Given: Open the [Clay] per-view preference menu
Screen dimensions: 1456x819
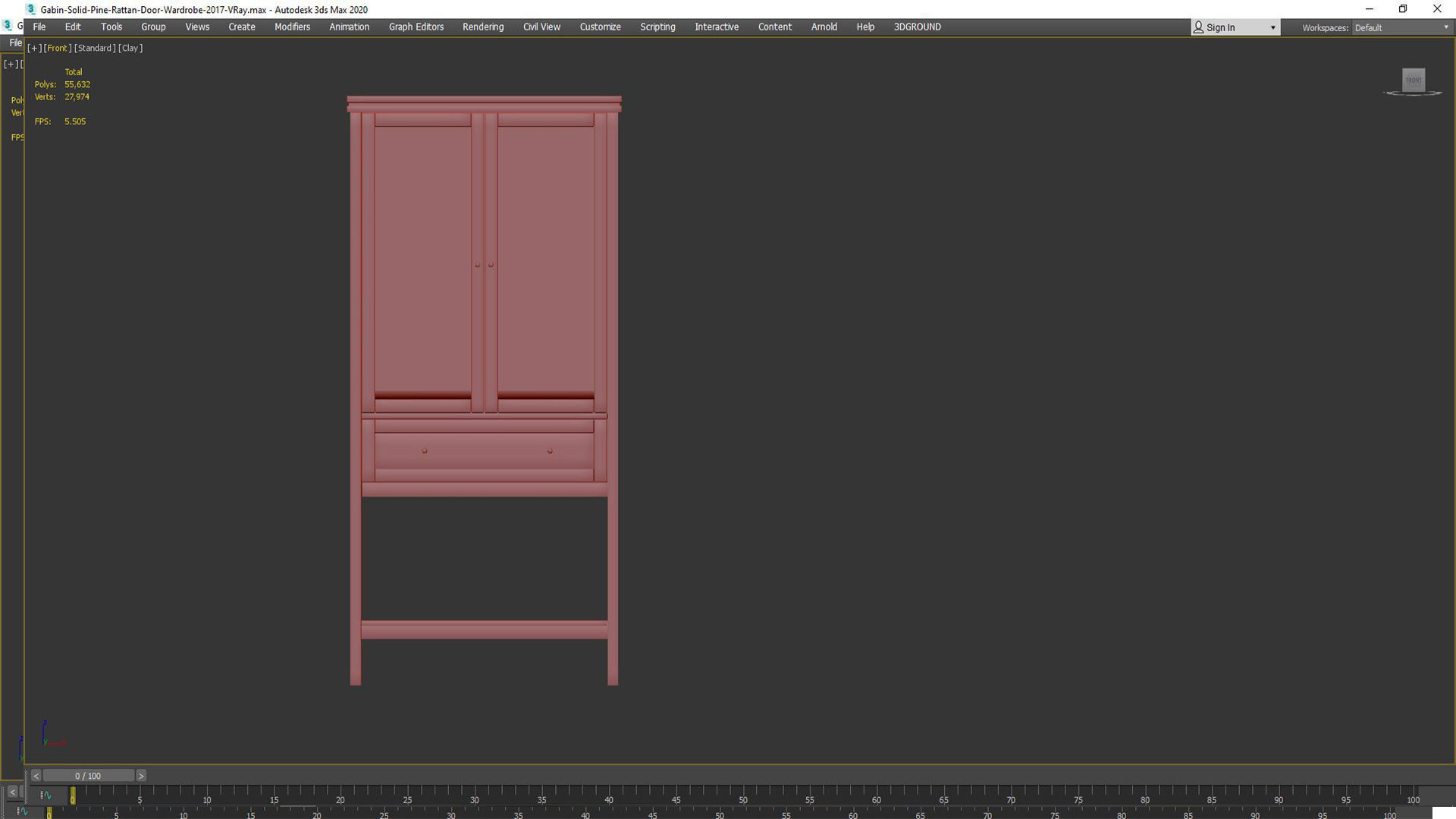Looking at the screenshot, I should (130, 48).
